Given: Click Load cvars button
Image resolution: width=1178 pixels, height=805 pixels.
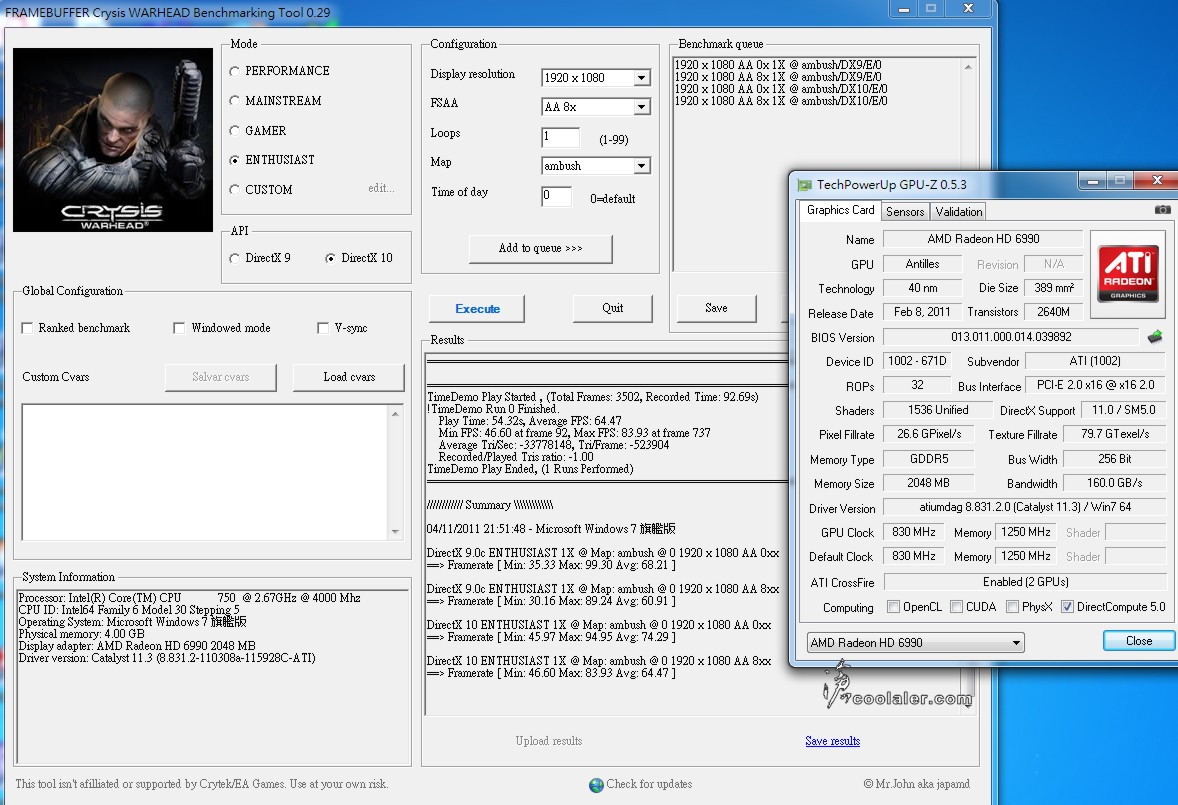Looking at the screenshot, I should pyautogui.click(x=349, y=377).
